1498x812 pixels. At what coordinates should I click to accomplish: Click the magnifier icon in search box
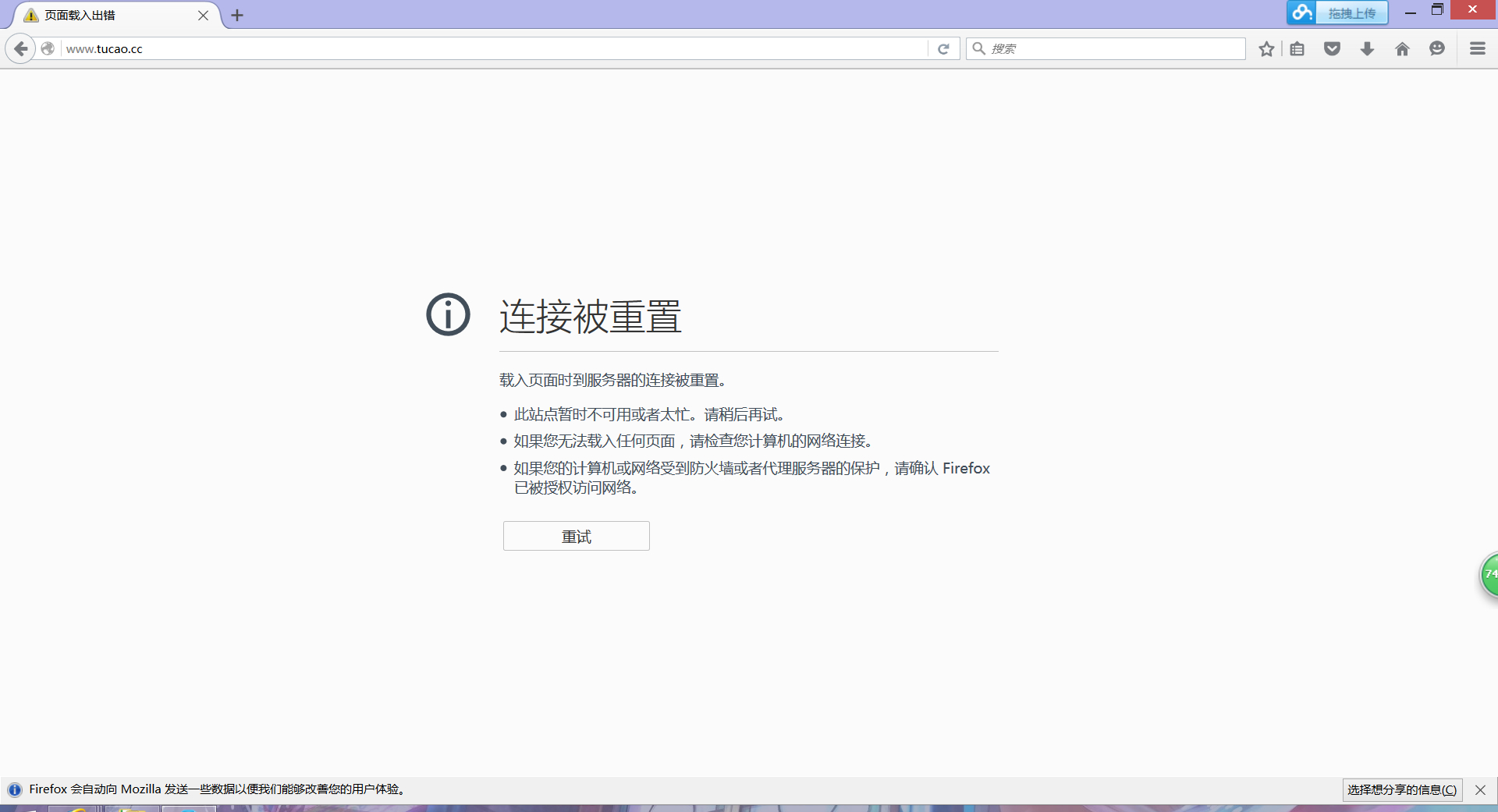click(x=978, y=48)
